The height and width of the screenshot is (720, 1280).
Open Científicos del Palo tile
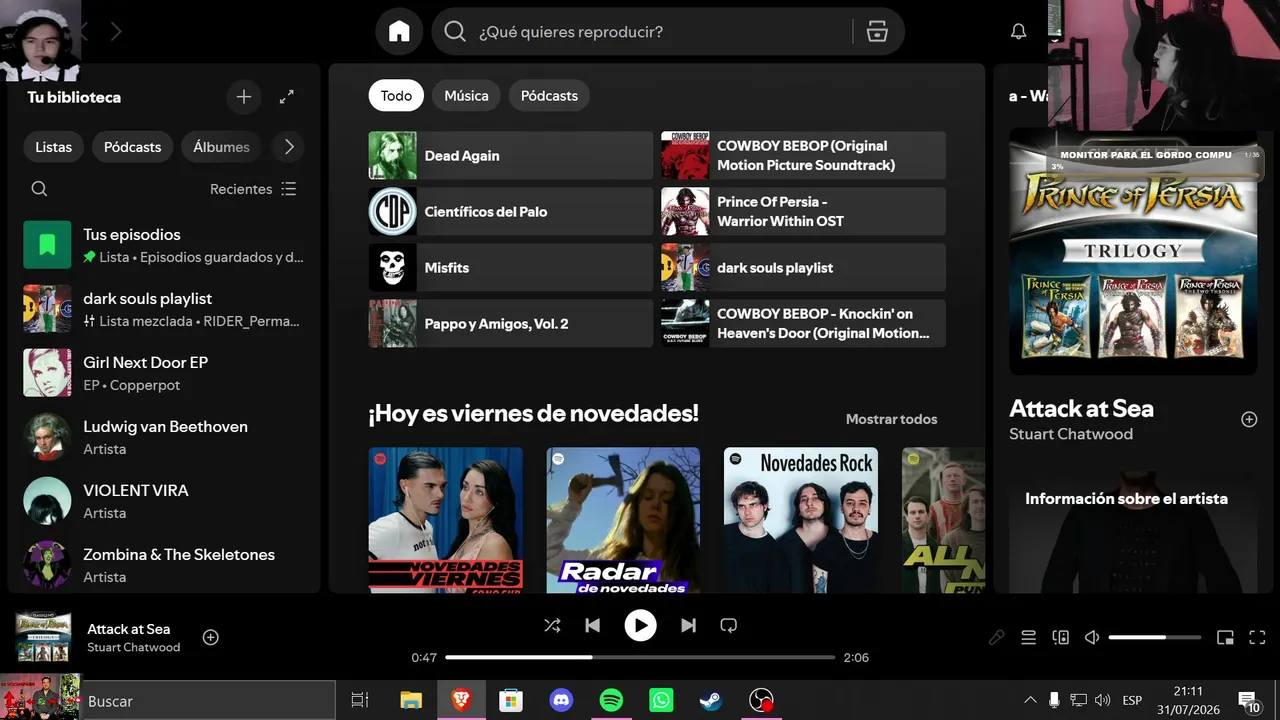coord(511,212)
